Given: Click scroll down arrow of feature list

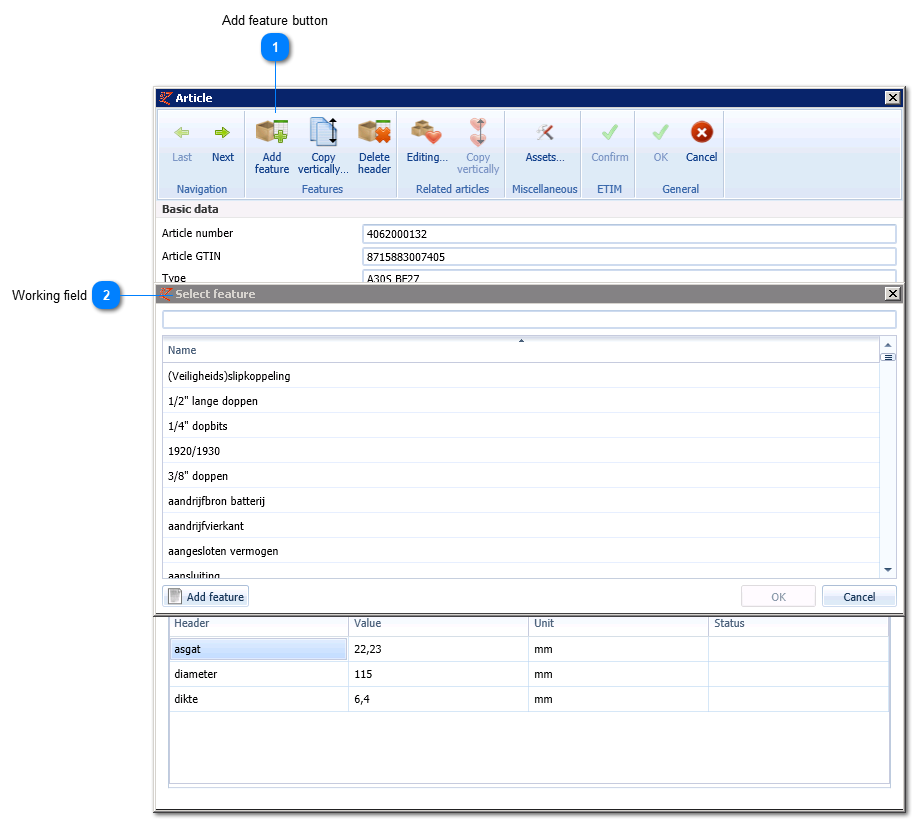Looking at the screenshot, I should pos(887,569).
